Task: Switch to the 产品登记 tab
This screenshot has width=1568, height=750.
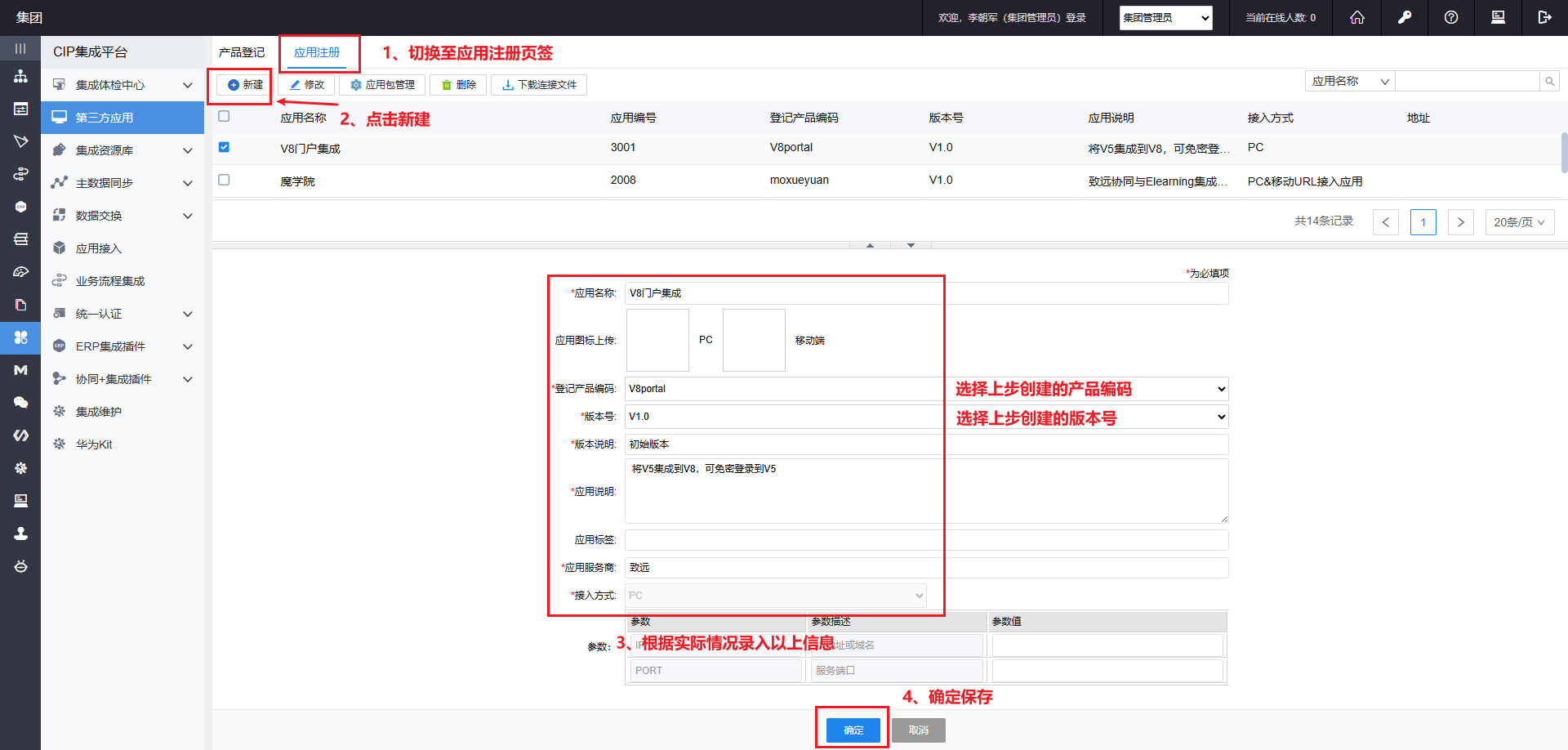Action: tap(242, 52)
